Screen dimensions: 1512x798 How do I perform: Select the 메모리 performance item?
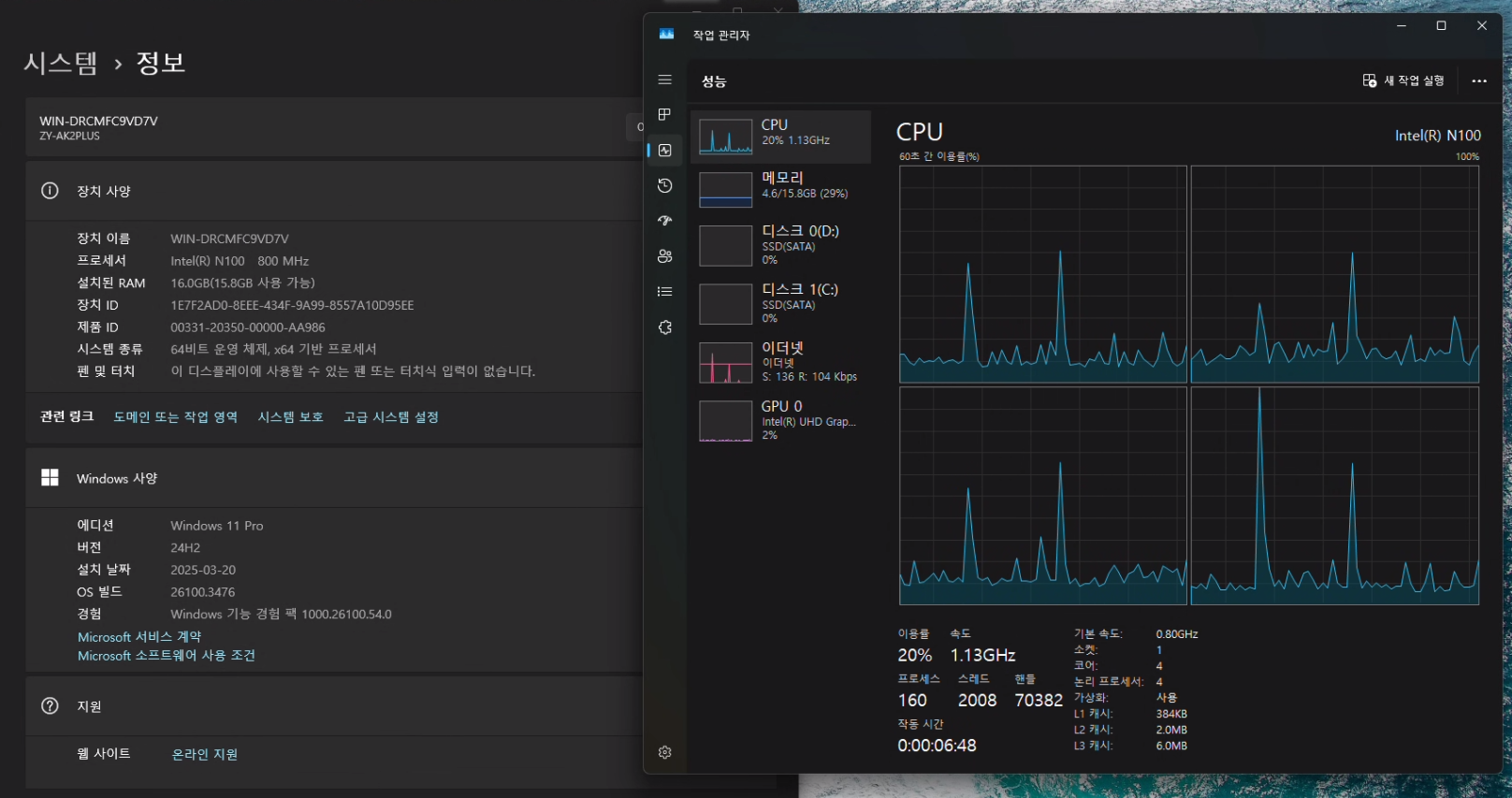pyautogui.click(x=780, y=189)
